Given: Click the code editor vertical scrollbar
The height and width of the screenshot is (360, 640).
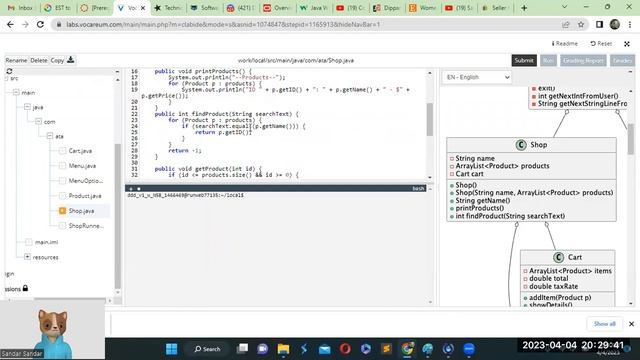Looking at the screenshot, I should point(430,119).
